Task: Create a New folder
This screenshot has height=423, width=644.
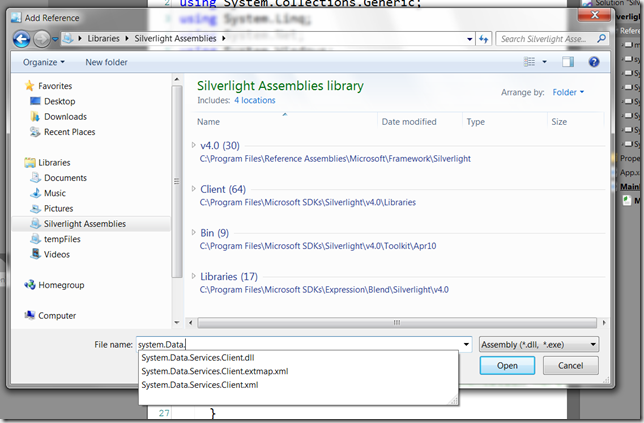Action: coord(106,62)
